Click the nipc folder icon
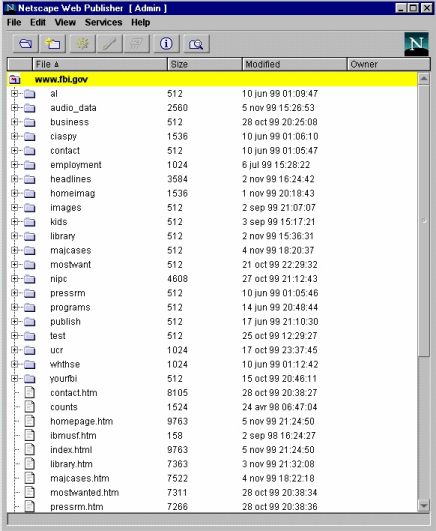The height and width of the screenshot is (531, 436). (29, 279)
